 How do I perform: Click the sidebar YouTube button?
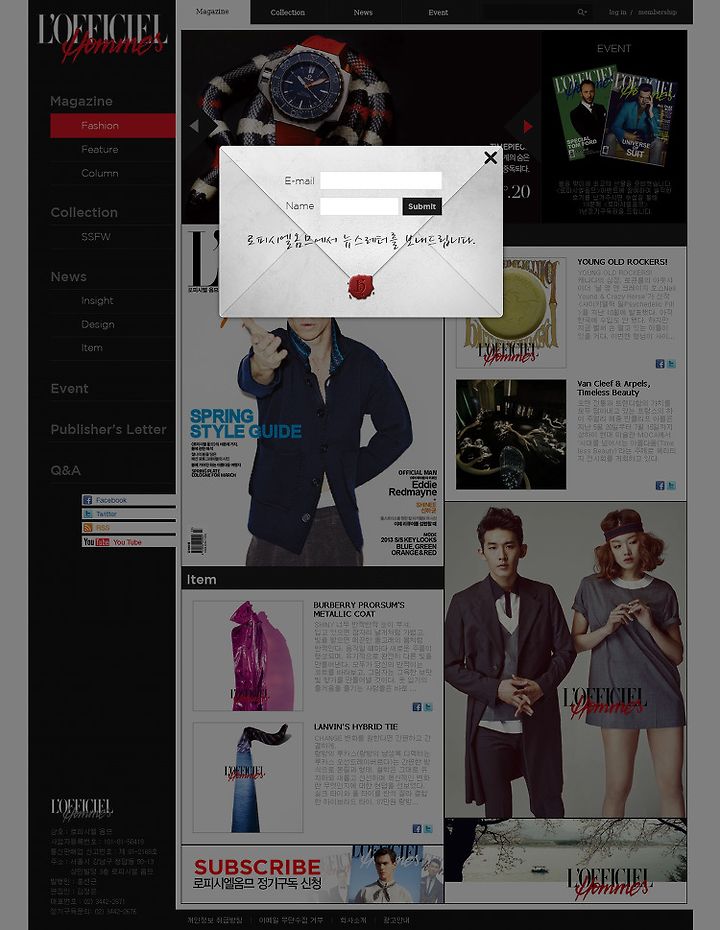[129, 542]
